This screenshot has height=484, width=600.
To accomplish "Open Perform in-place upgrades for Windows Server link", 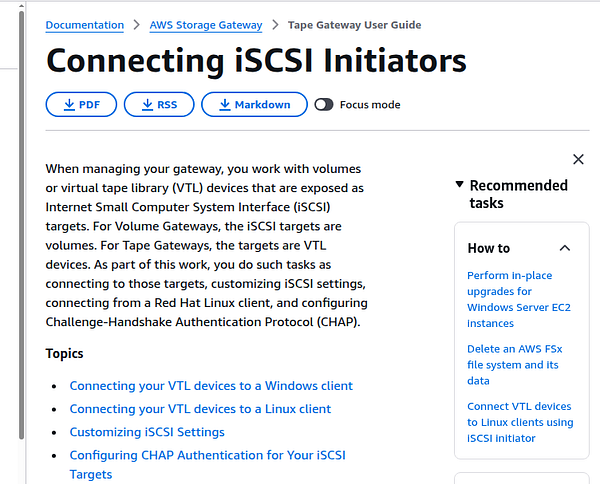I will coord(519,299).
